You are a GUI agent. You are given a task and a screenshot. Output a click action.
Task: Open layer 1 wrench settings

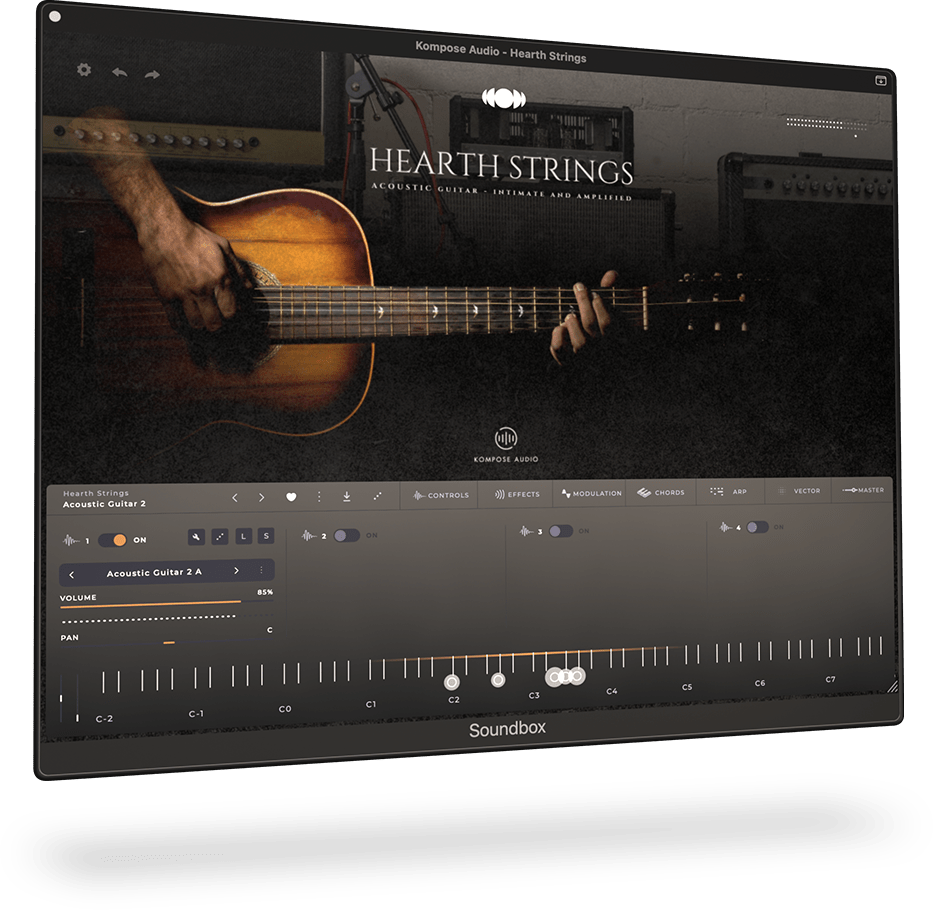(x=196, y=537)
